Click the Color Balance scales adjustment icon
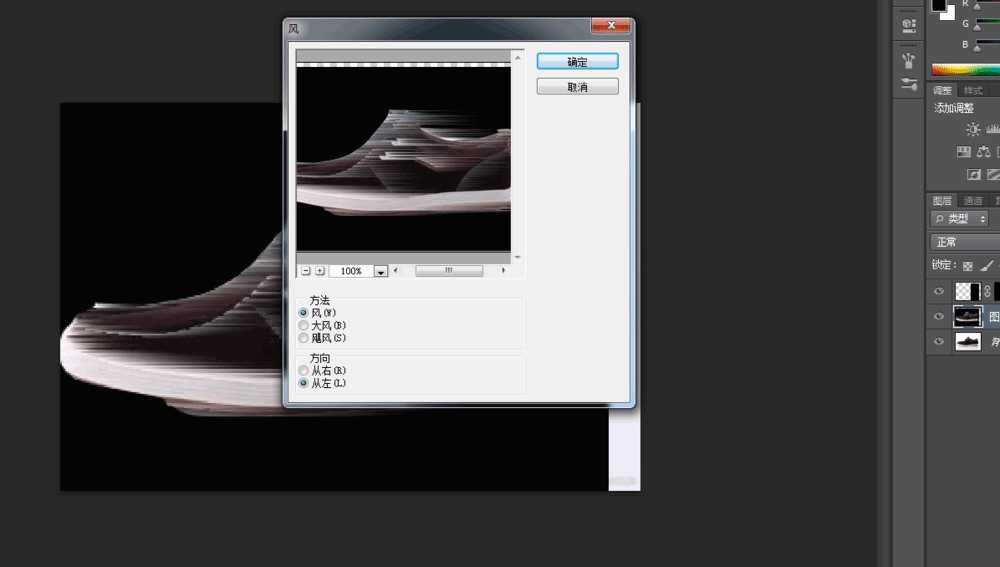 coord(984,152)
